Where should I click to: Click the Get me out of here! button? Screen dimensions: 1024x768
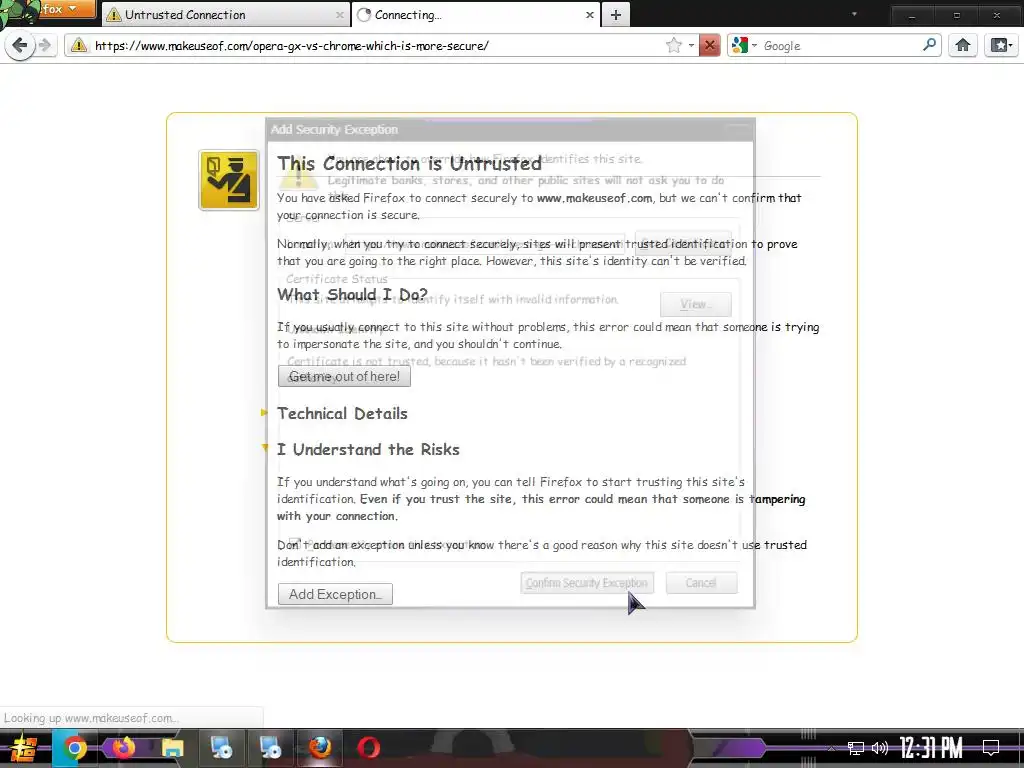344,376
